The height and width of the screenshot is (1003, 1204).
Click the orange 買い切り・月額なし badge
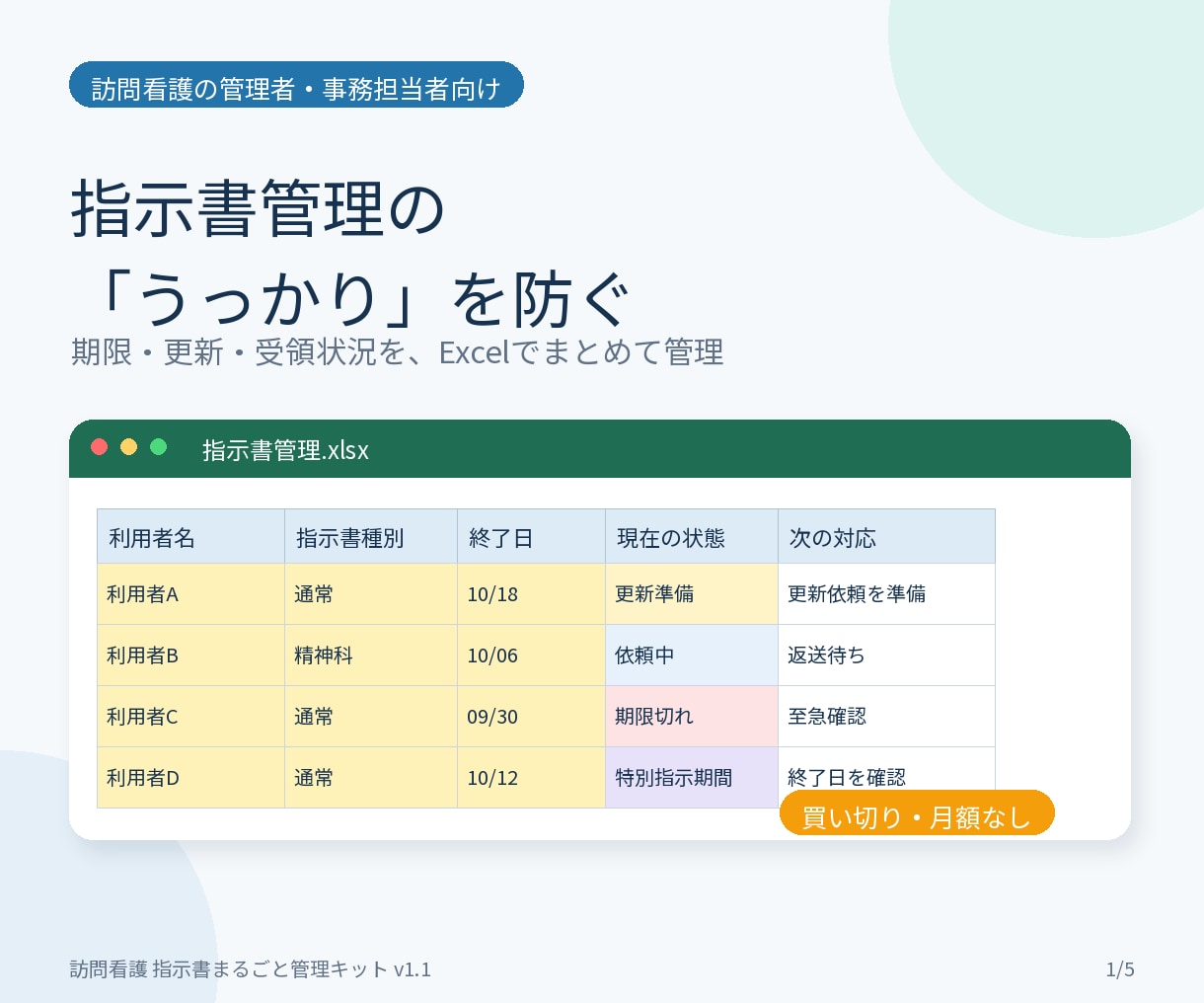(x=917, y=814)
